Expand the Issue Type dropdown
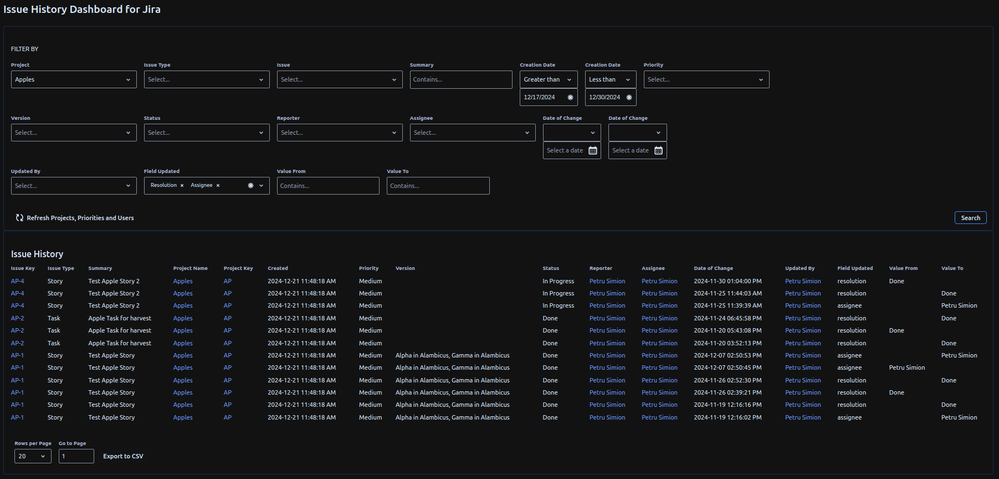Image resolution: width=999 pixels, height=479 pixels. (207, 80)
